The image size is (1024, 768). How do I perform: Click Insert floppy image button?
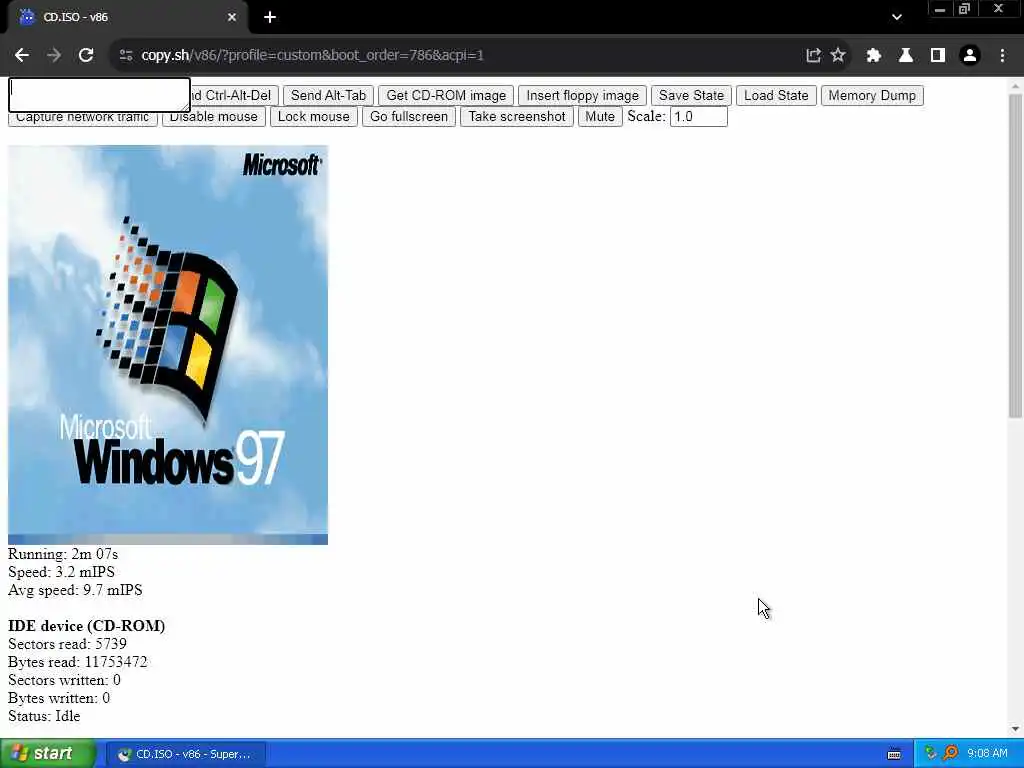pos(583,95)
